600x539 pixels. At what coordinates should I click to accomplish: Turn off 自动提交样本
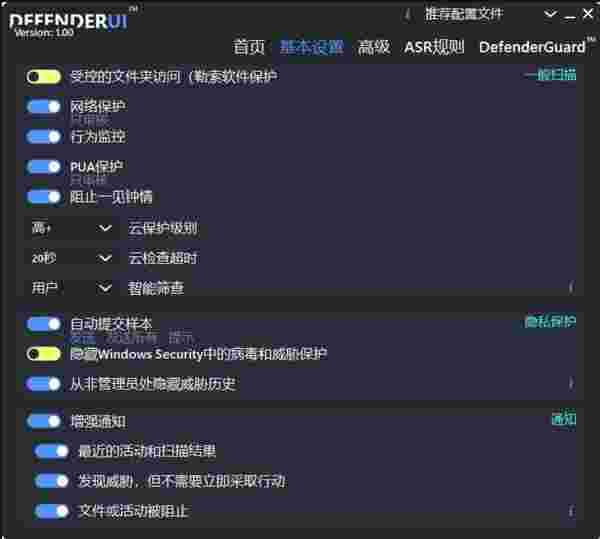pyautogui.click(x=44, y=324)
